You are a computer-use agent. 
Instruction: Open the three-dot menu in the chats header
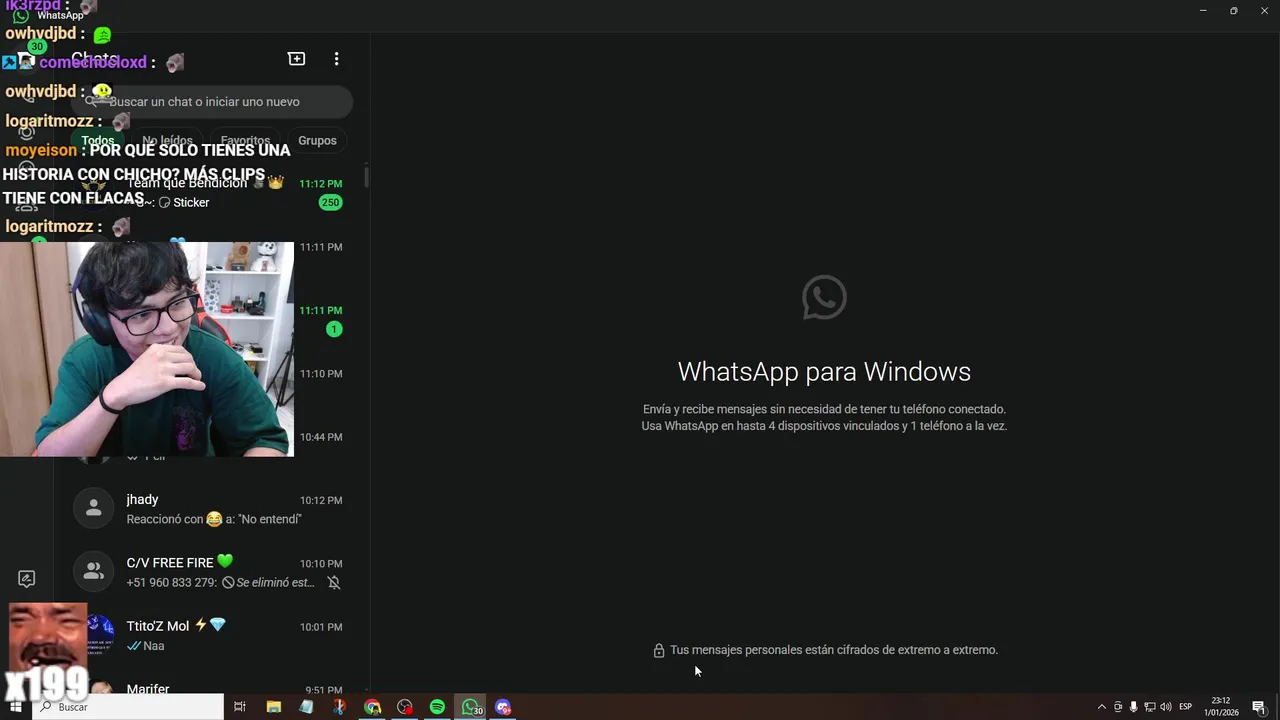[336, 59]
